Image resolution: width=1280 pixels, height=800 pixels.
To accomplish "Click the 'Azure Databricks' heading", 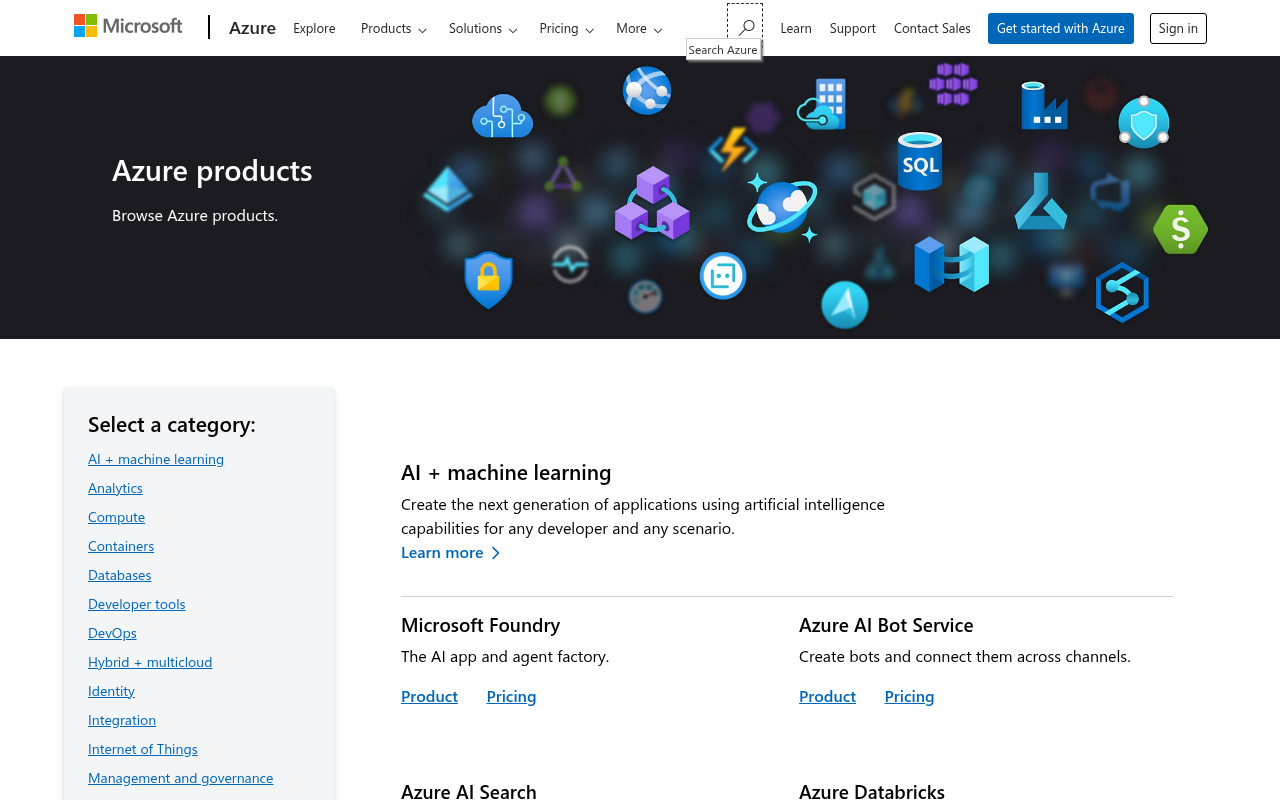I will [872, 791].
